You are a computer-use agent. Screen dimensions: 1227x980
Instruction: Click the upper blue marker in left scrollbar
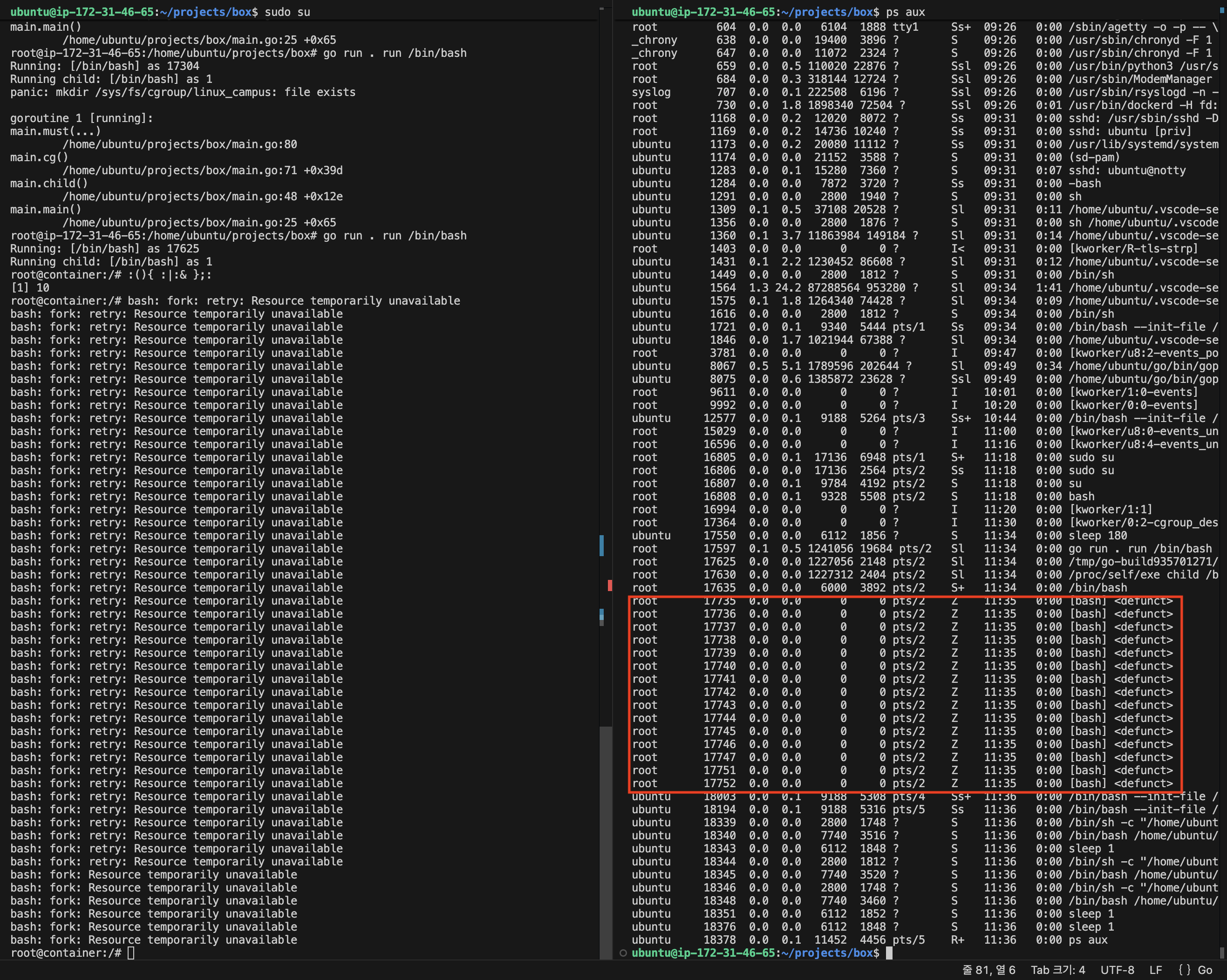click(601, 545)
